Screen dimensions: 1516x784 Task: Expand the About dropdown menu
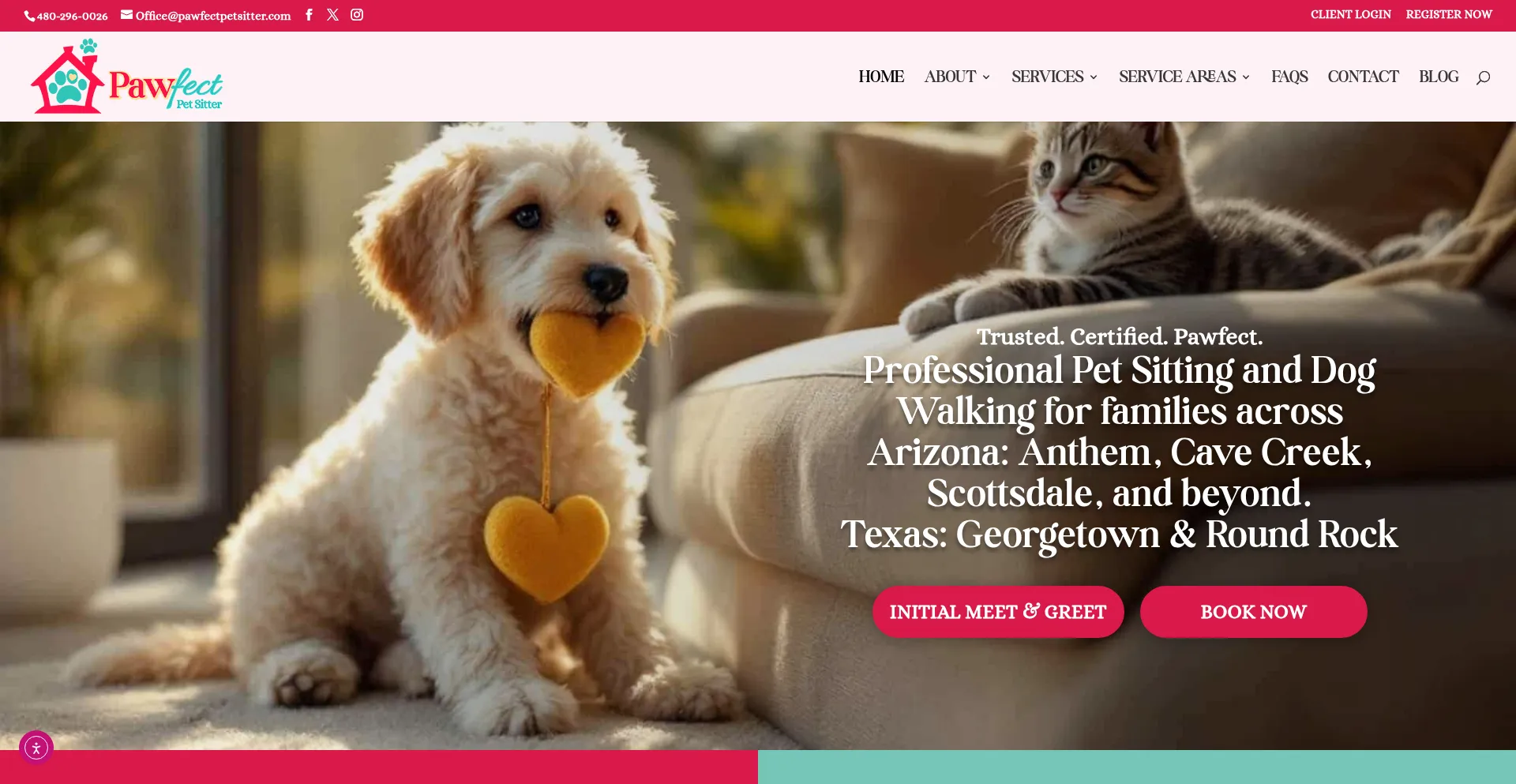(957, 77)
